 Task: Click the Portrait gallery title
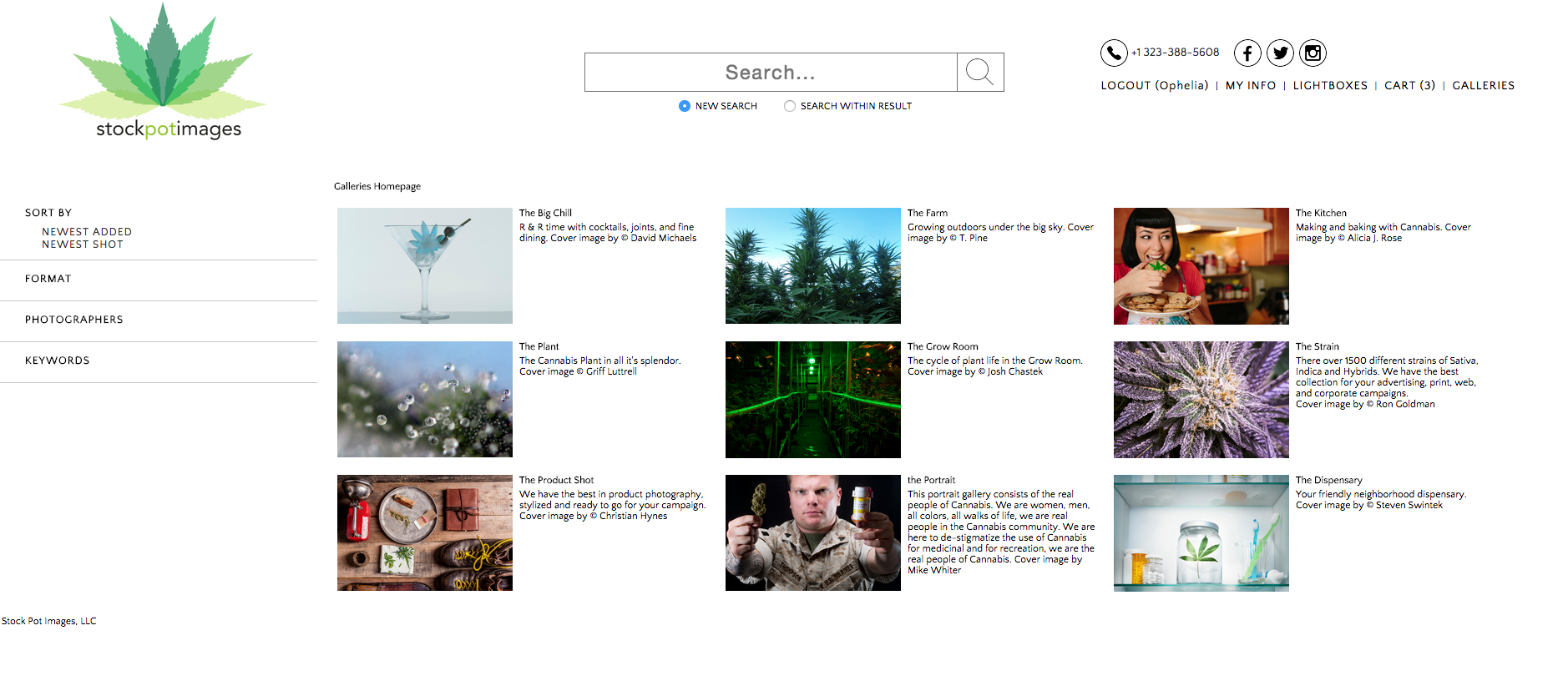[x=932, y=480]
